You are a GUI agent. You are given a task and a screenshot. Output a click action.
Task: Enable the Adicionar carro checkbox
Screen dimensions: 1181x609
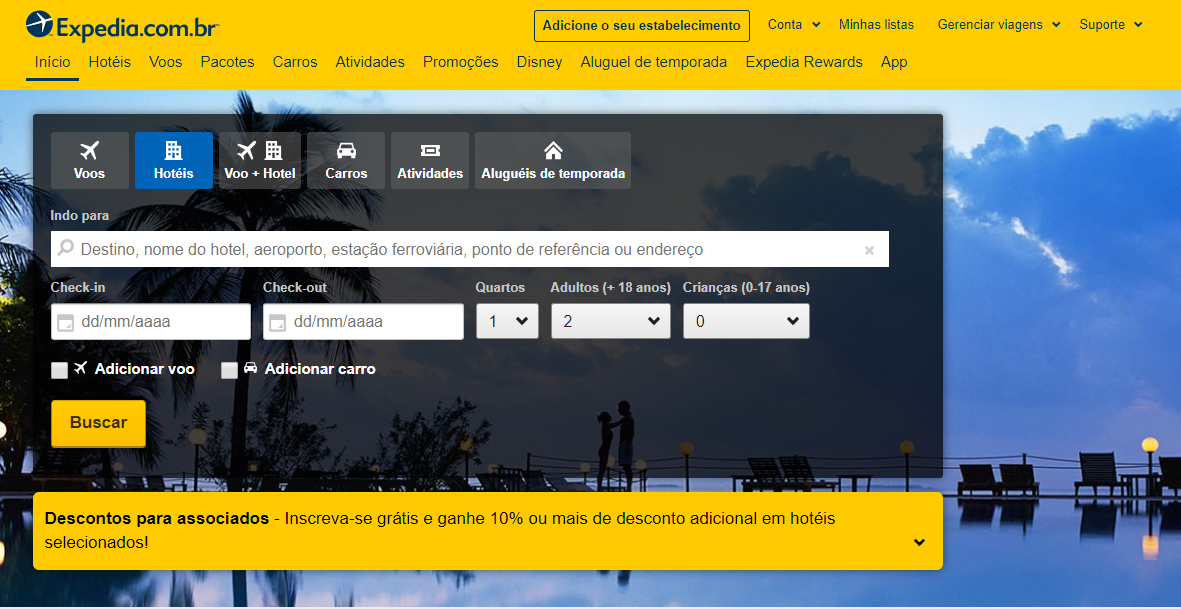pos(229,370)
